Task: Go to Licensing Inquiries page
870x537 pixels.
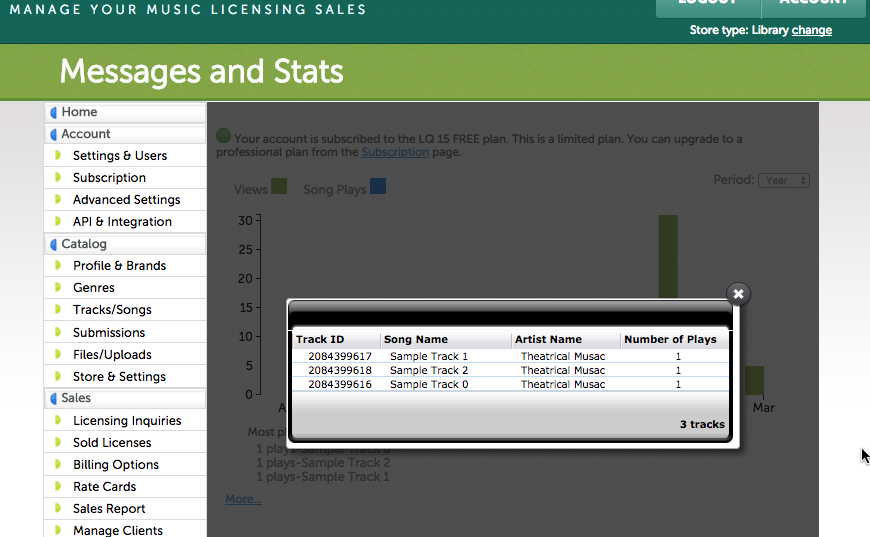Action: tap(127, 421)
